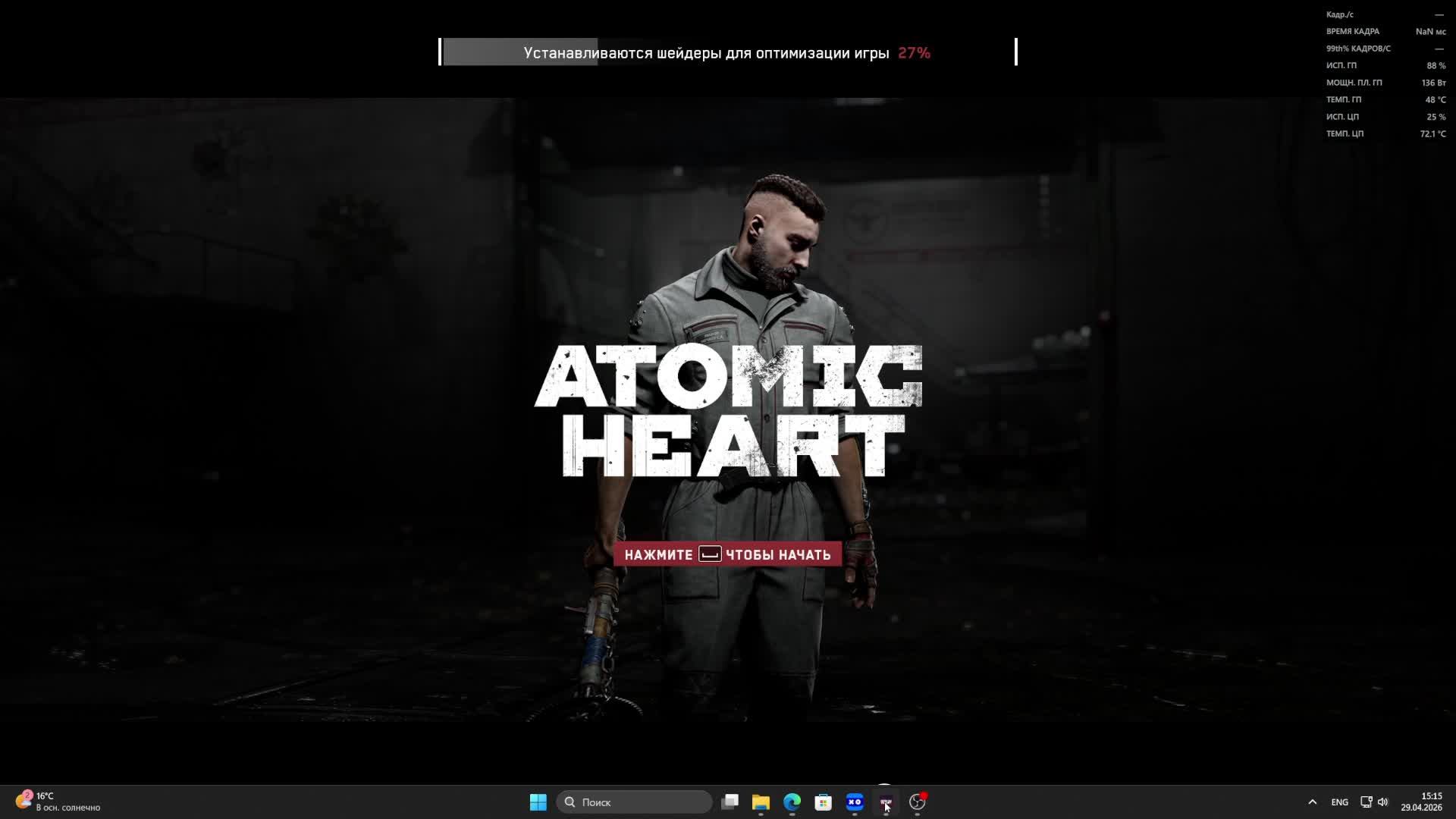Switch keyboard layout from ENG
The width and height of the screenshot is (1456, 819).
tap(1340, 802)
